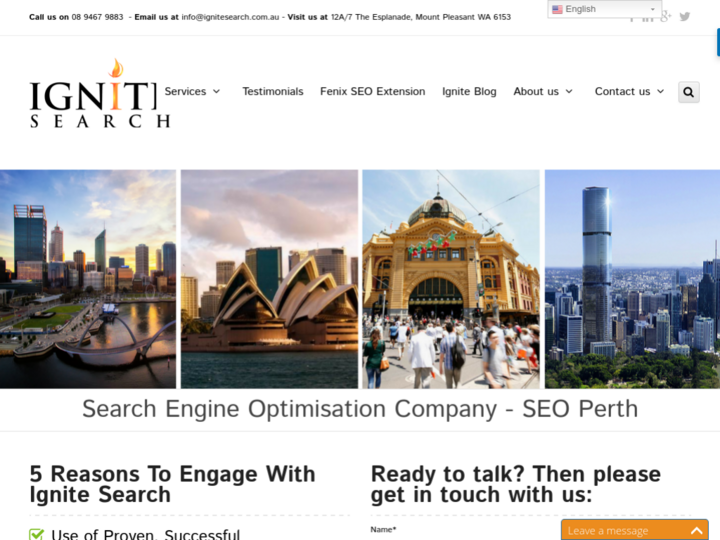This screenshot has width=720, height=540.
Task: Click the Perth skyline photo
Action: tap(88, 279)
